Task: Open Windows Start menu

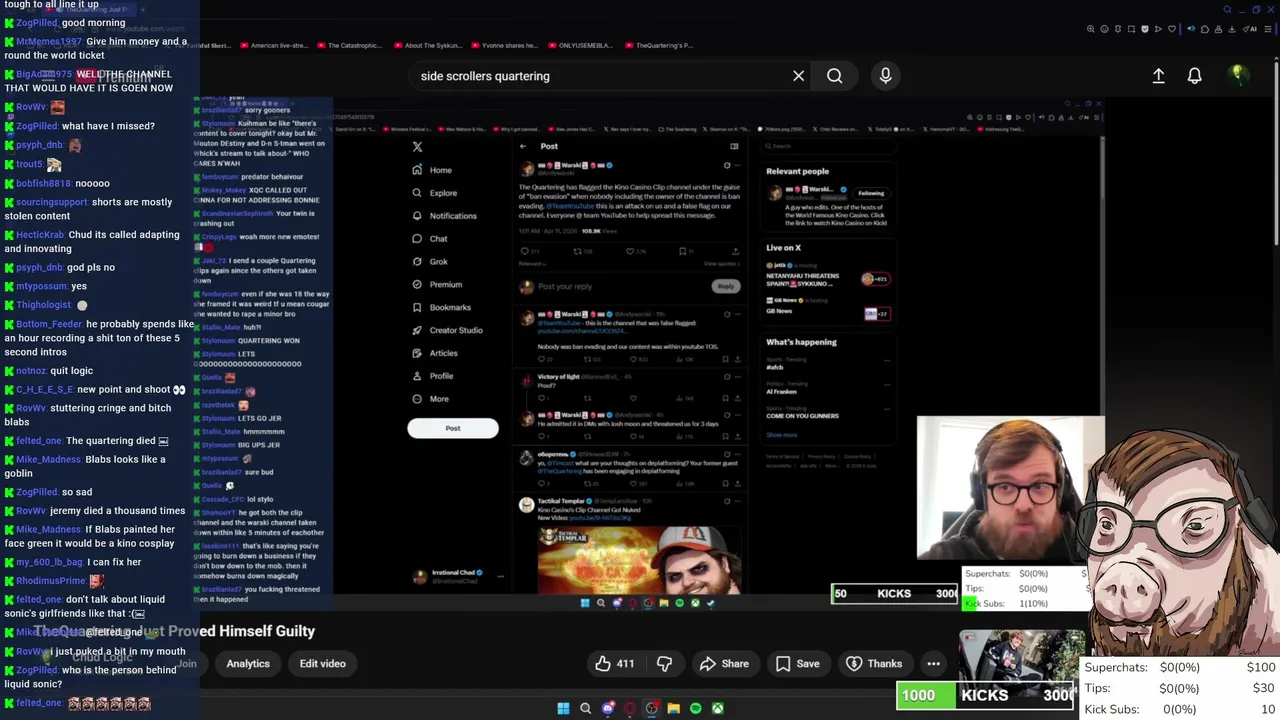Action: 563,709
